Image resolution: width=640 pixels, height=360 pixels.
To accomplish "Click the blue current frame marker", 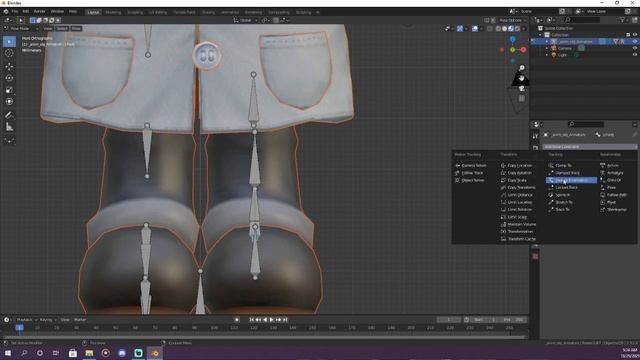I will [x=19, y=327].
